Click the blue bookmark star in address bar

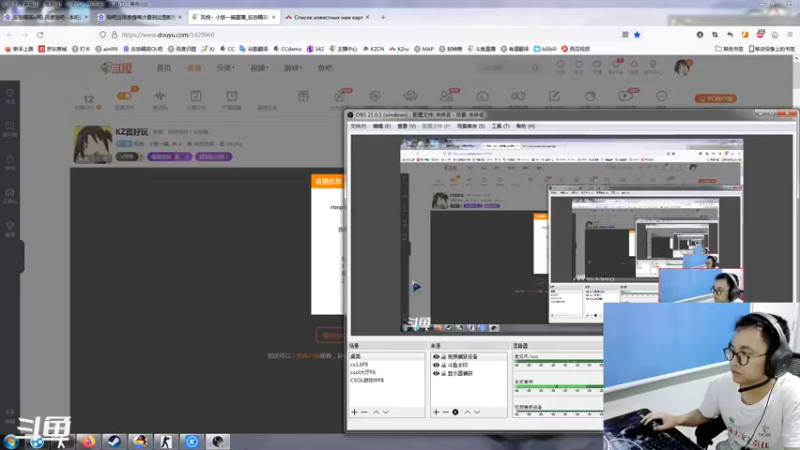point(637,35)
